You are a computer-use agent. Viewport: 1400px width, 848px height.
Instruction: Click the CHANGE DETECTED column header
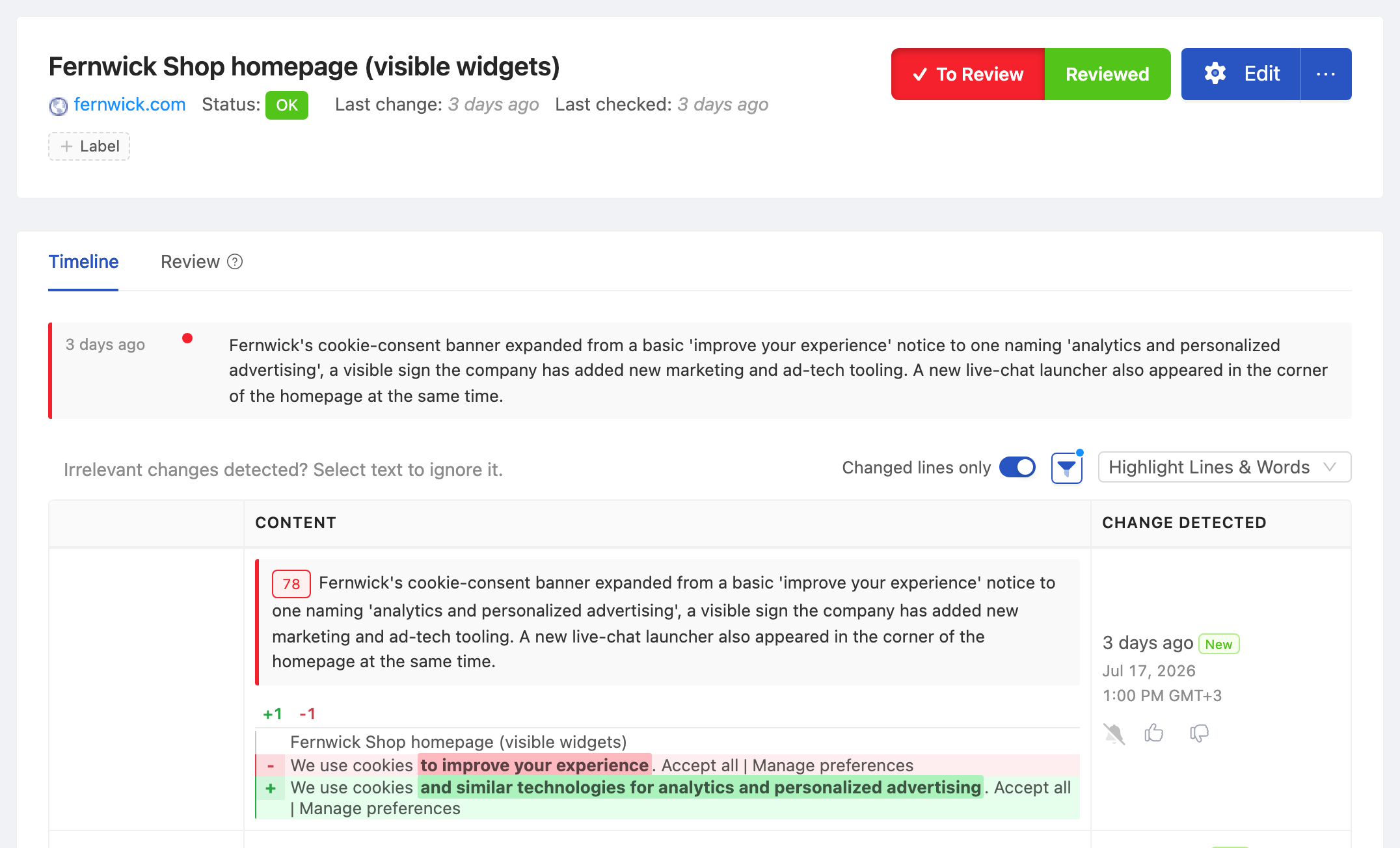pos(1184,523)
